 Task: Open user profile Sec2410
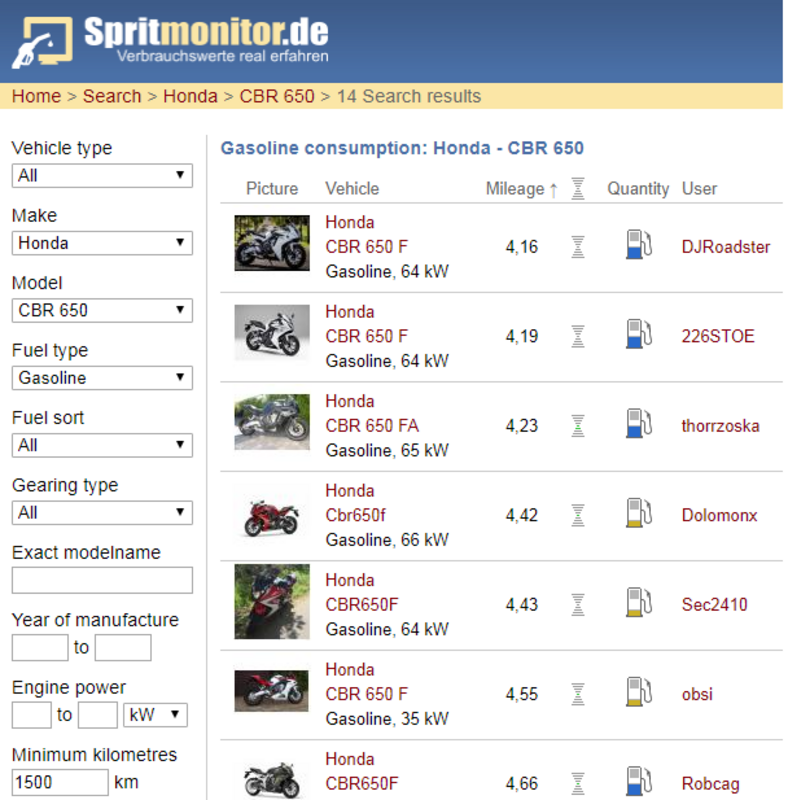[x=715, y=605]
